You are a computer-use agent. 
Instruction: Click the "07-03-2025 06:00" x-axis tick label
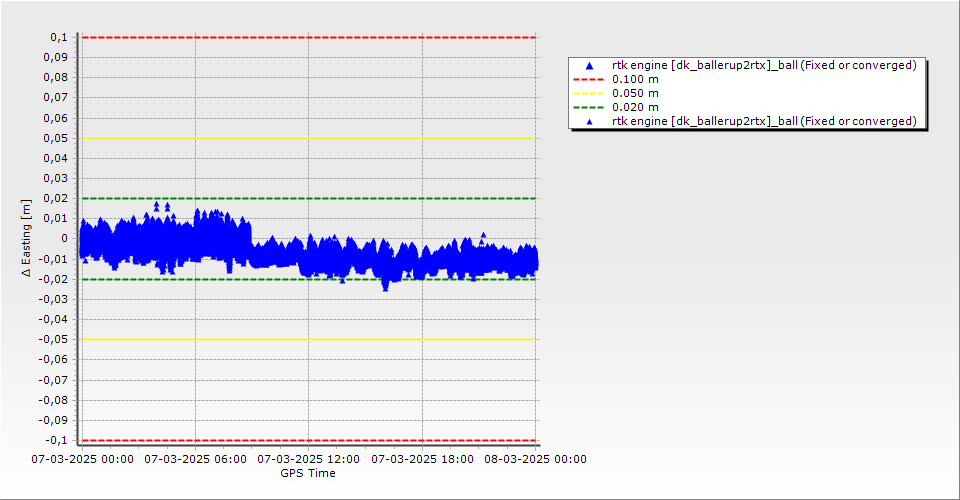(x=195, y=459)
